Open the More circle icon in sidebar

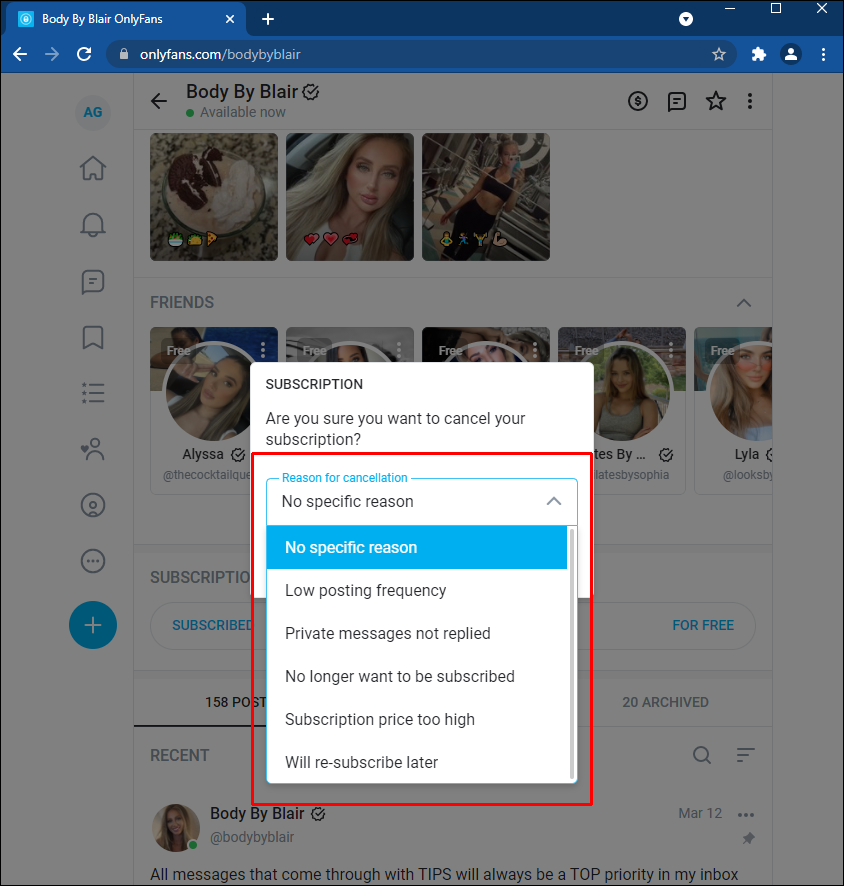93,561
